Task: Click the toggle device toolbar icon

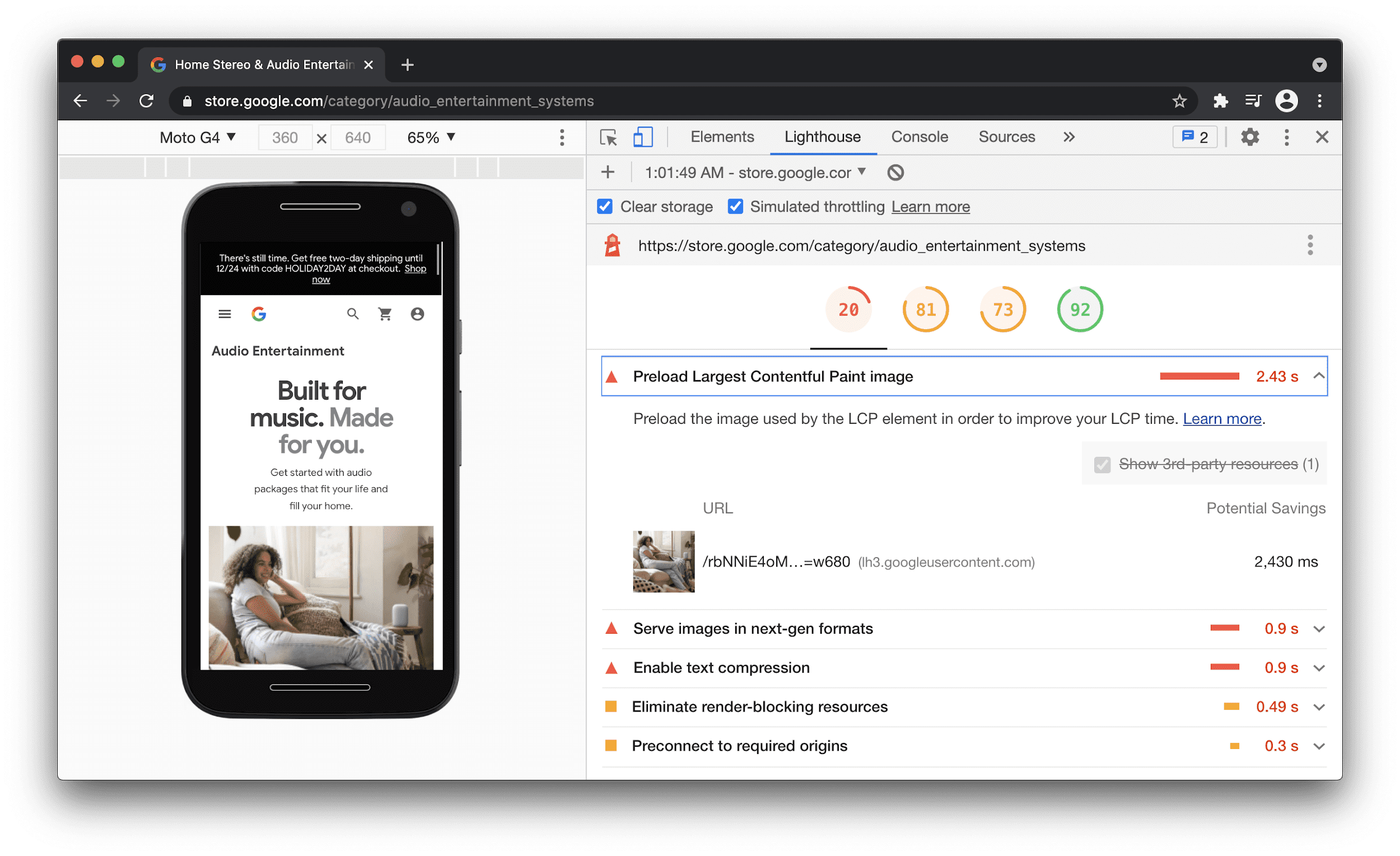Action: tap(640, 138)
